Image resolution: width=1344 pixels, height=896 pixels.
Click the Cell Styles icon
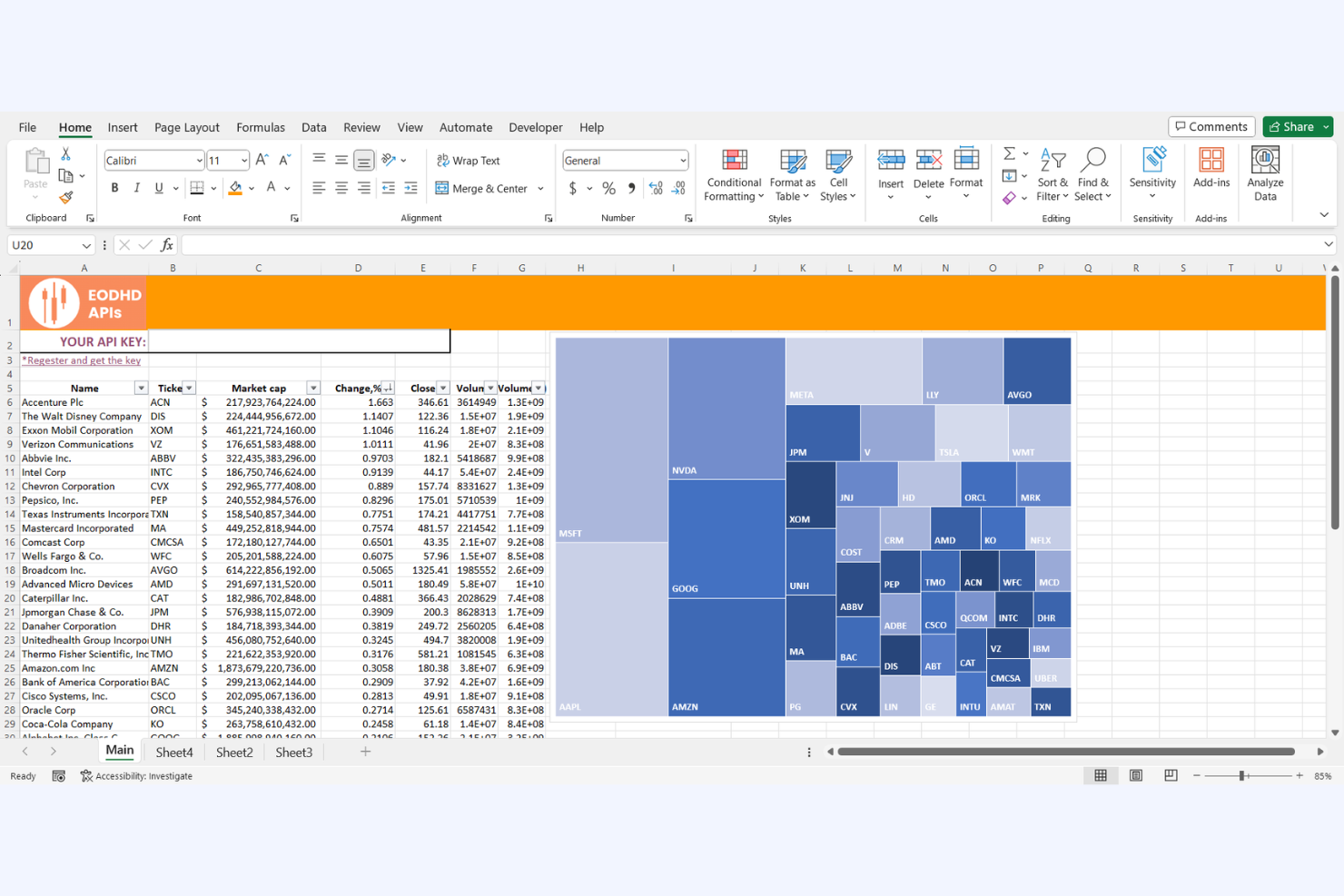[x=837, y=174]
